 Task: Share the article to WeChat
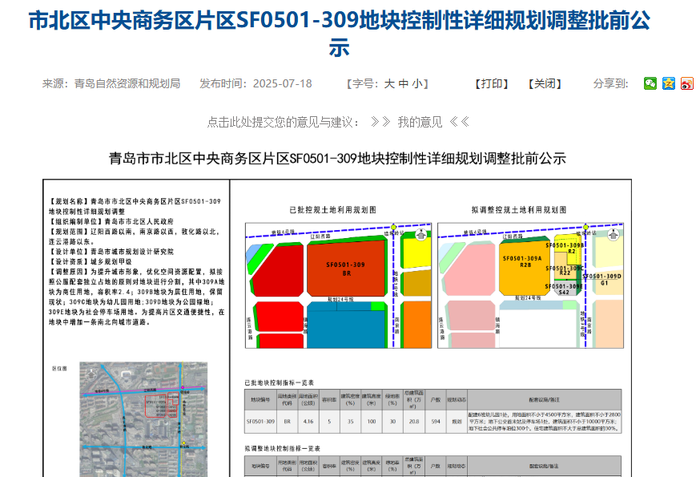[650, 84]
